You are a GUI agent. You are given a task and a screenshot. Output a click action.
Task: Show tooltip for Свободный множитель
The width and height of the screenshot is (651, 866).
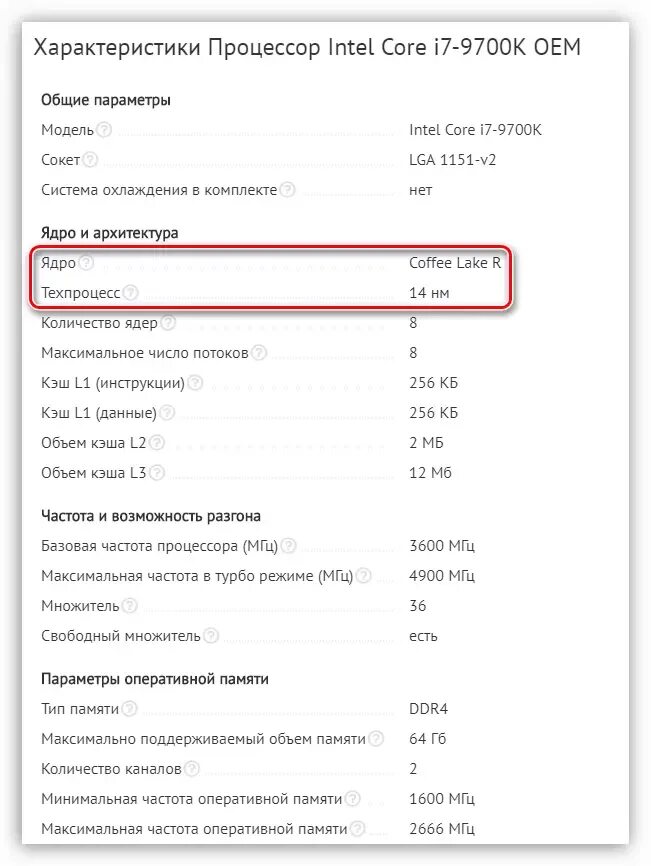pyautogui.click(x=211, y=636)
